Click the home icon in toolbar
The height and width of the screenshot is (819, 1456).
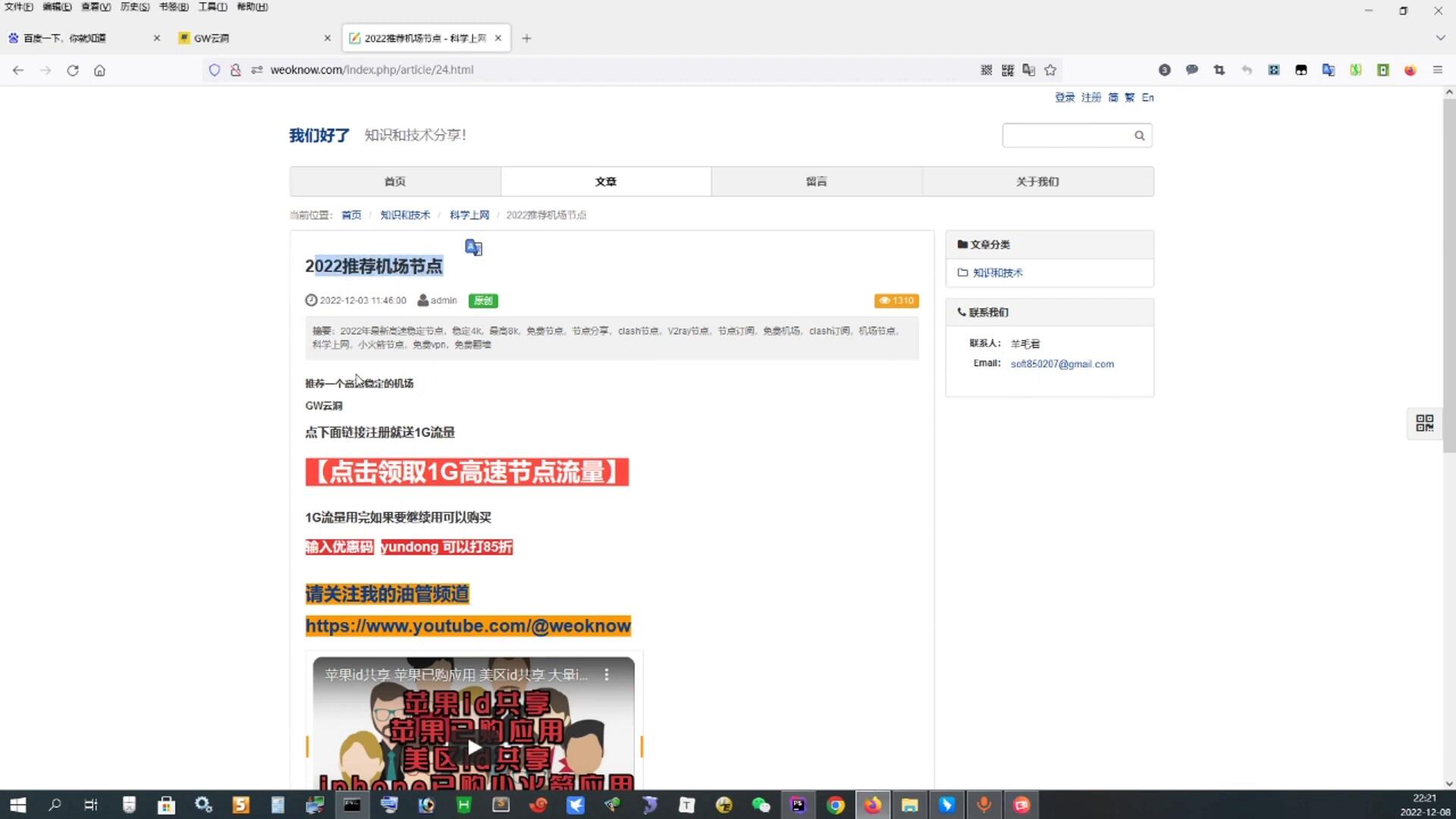[99, 70]
